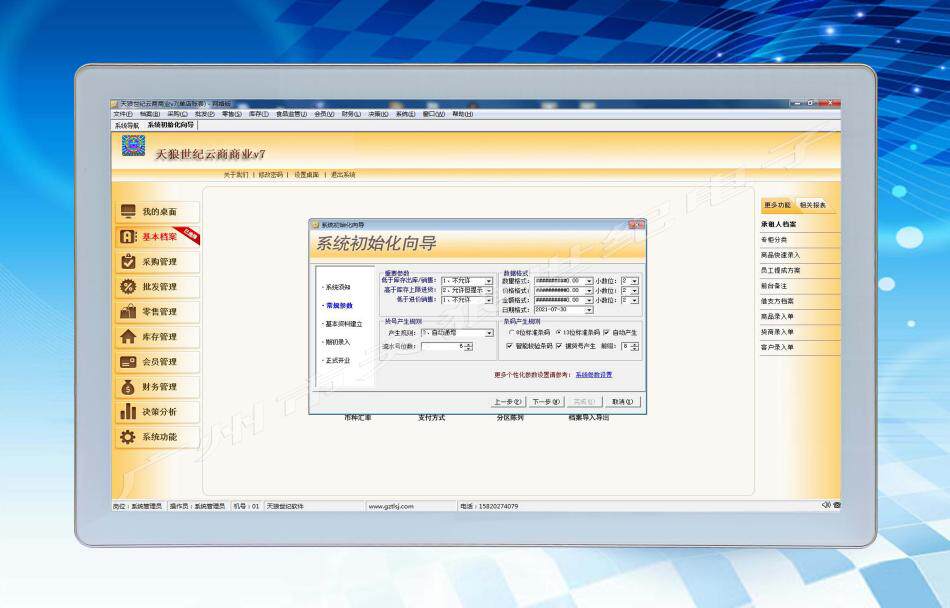Click the monitor icon beside 我的桌面

pyautogui.click(x=128, y=211)
